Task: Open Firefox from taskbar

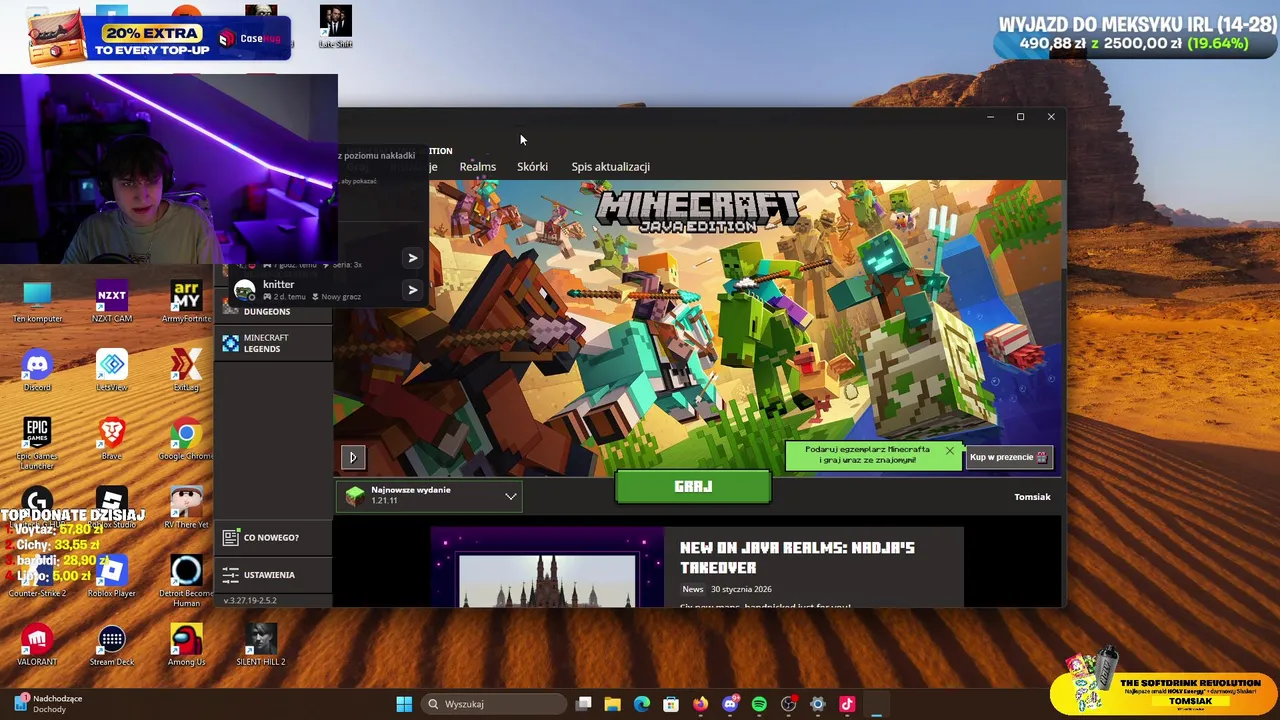Action: pos(700,704)
